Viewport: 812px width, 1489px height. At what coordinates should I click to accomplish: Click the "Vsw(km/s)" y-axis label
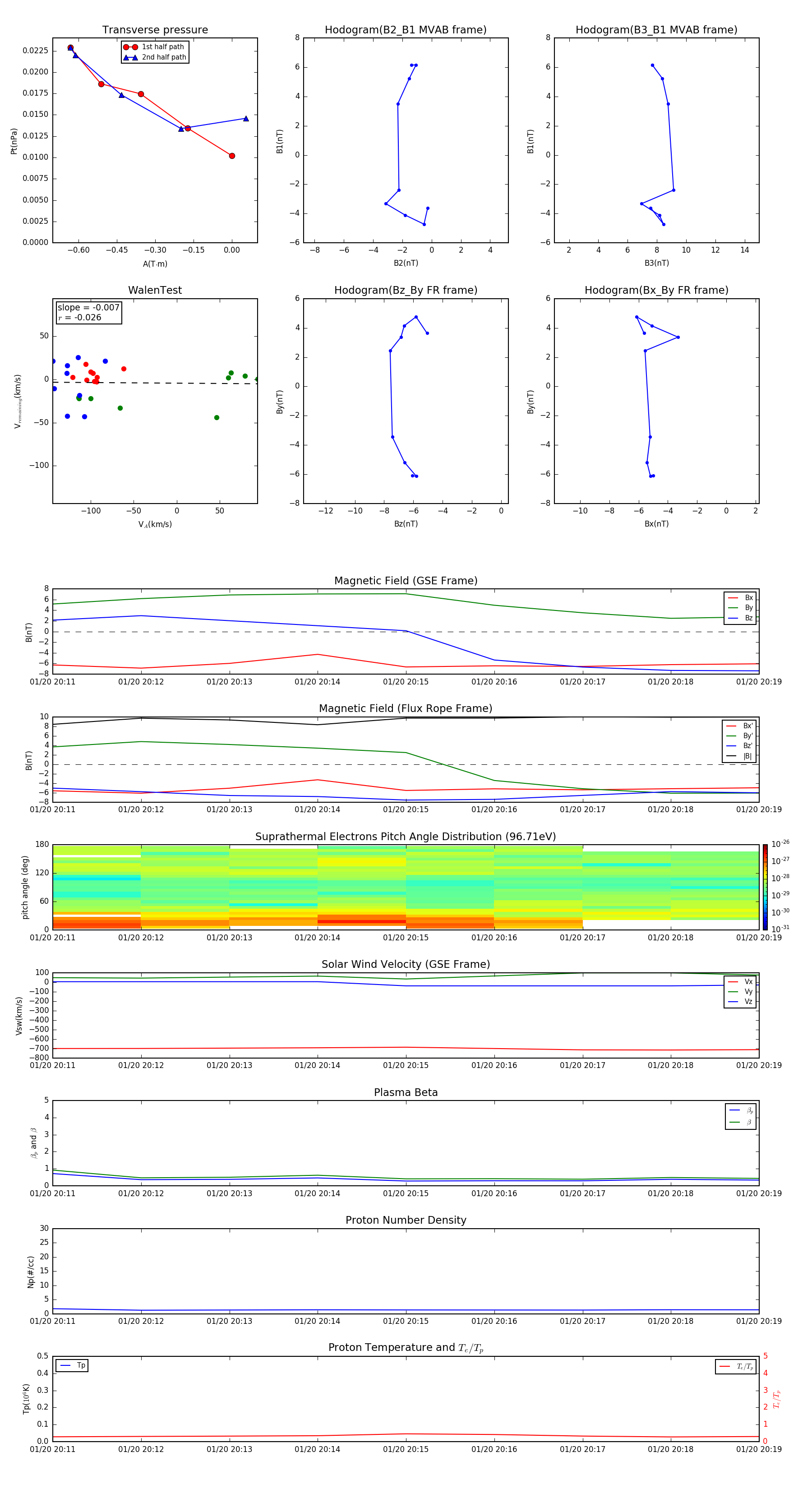18,1016
